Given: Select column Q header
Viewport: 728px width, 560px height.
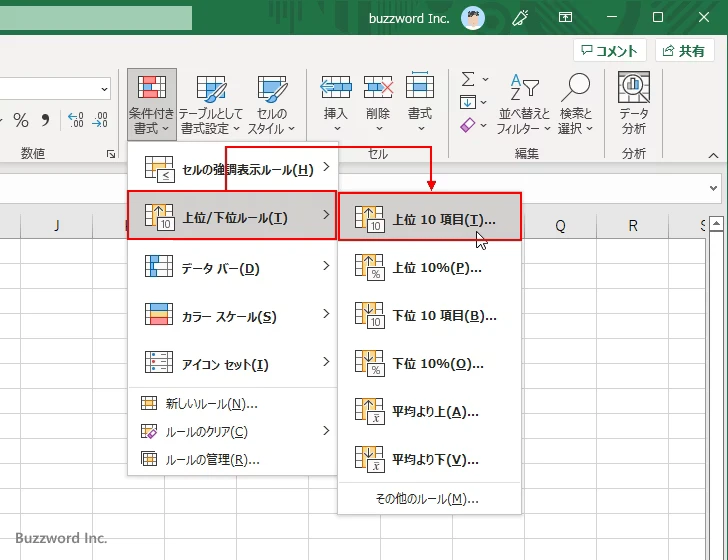Looking at the screenshot, I should tap(560, 226).
